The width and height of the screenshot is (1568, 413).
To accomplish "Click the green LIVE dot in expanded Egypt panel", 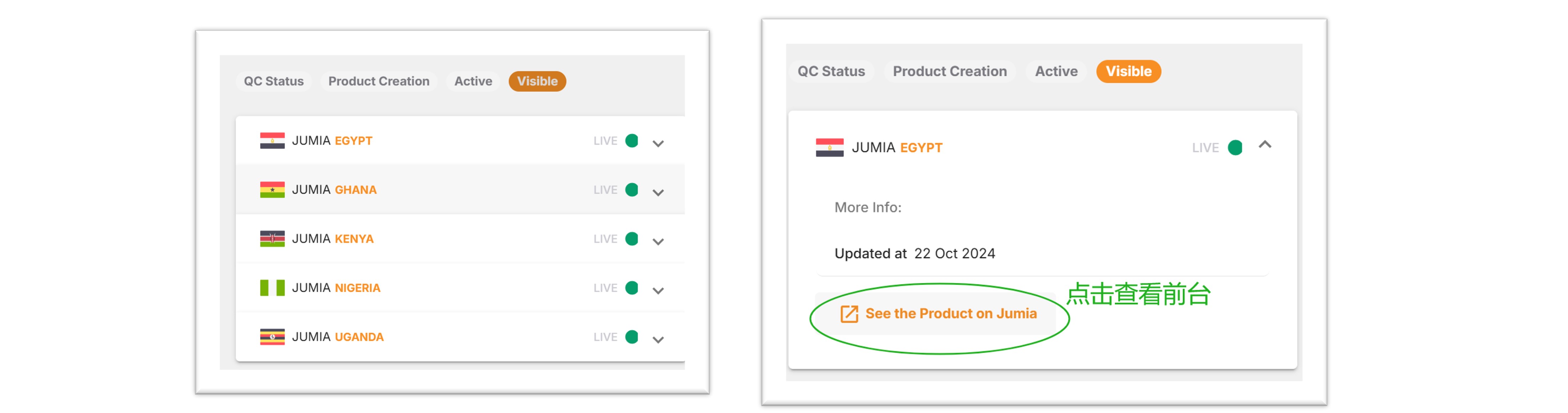I will [1234, 148].
